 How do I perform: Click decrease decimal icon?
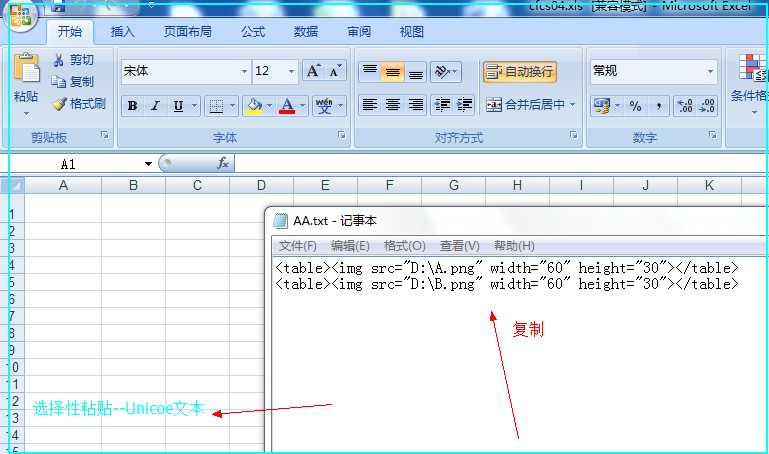707,105
